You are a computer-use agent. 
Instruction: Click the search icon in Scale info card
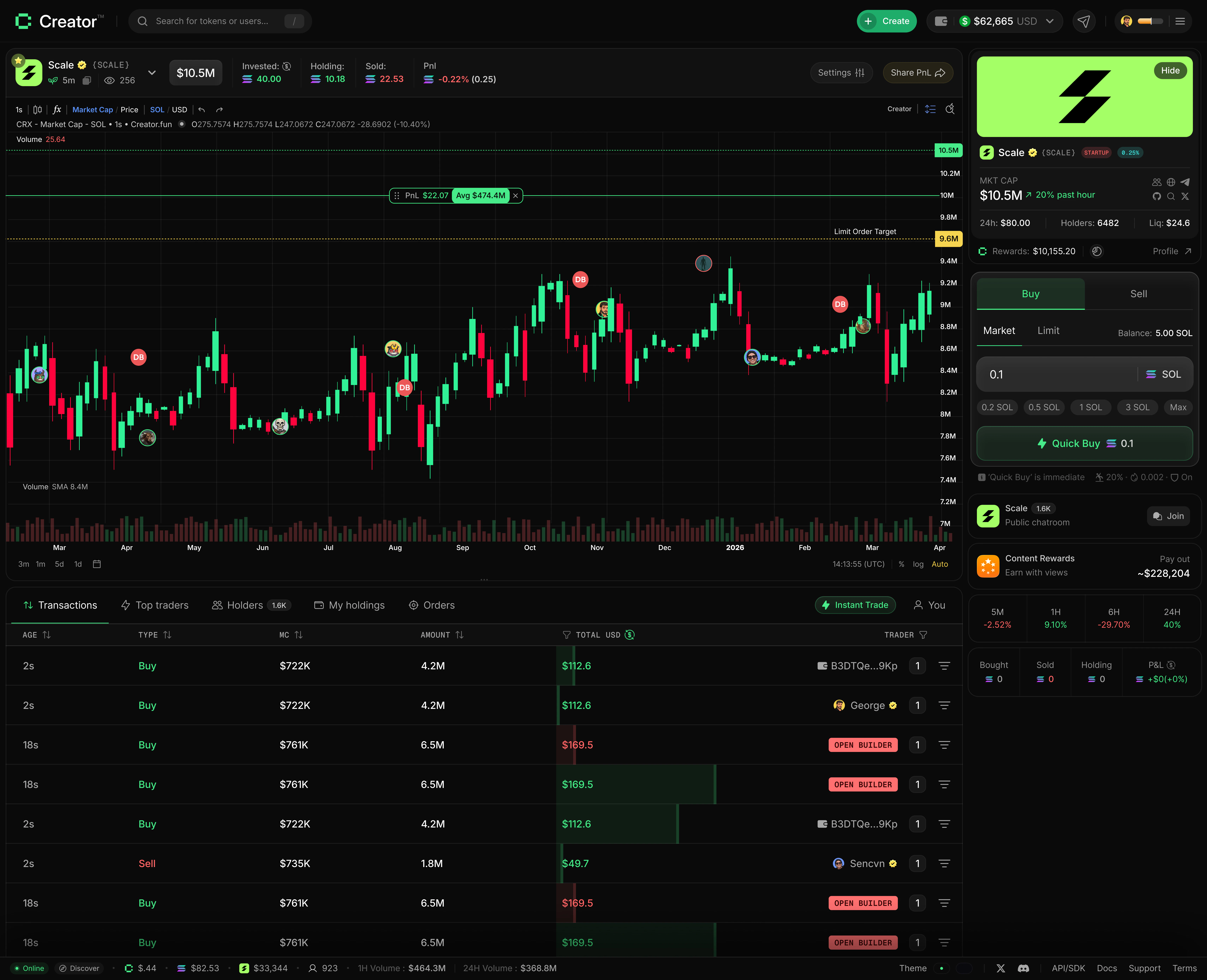tap(1171, 196)
